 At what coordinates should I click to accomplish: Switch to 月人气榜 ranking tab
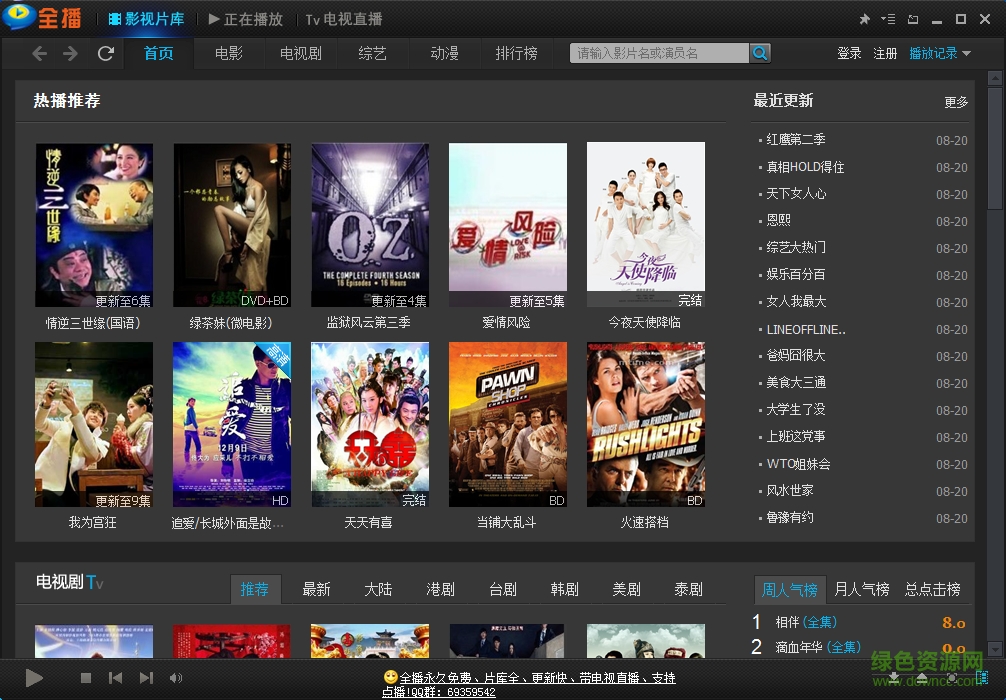tap(862, 589)
